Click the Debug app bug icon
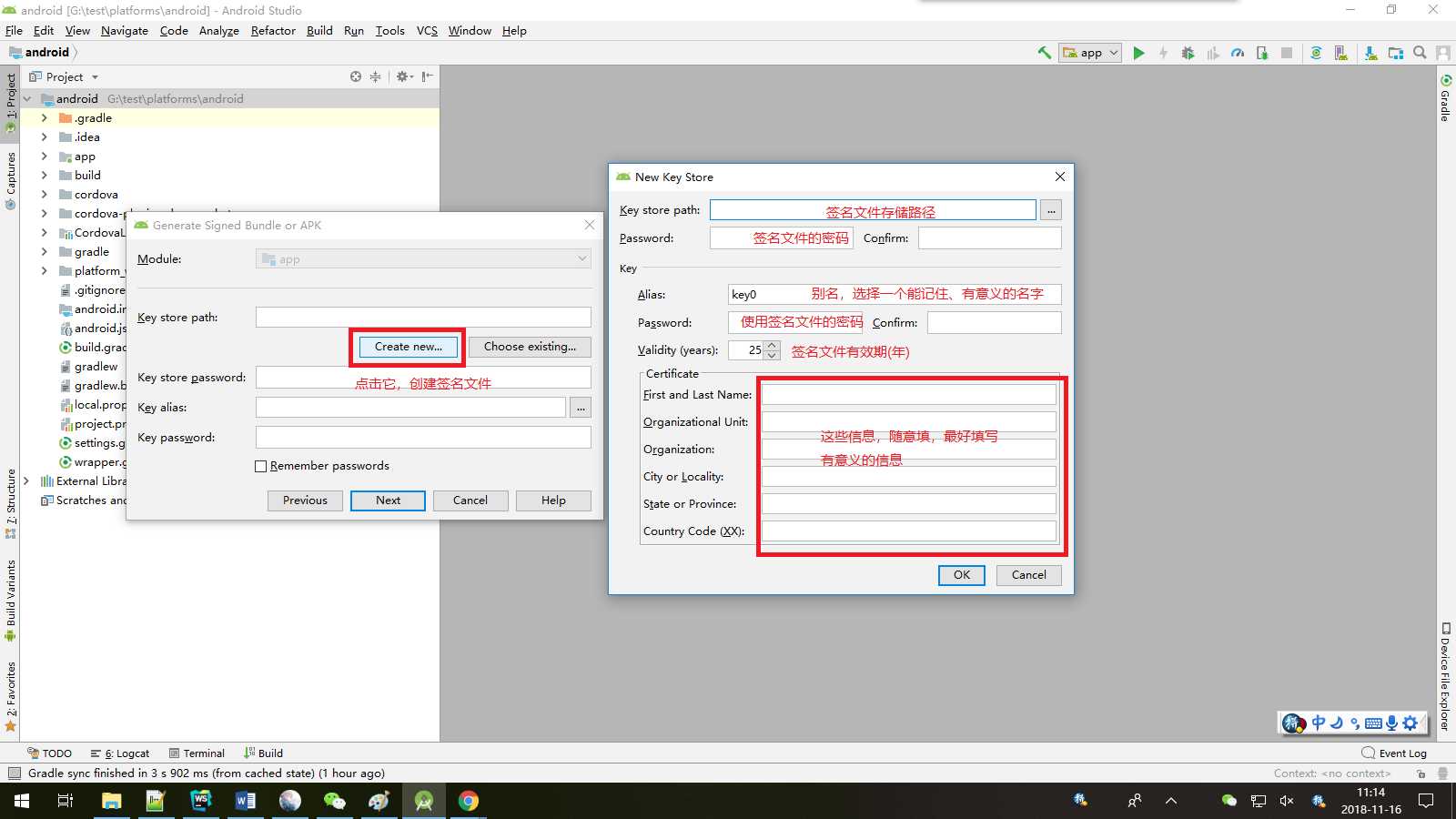1456x819 pixels. click(1188, 53)
